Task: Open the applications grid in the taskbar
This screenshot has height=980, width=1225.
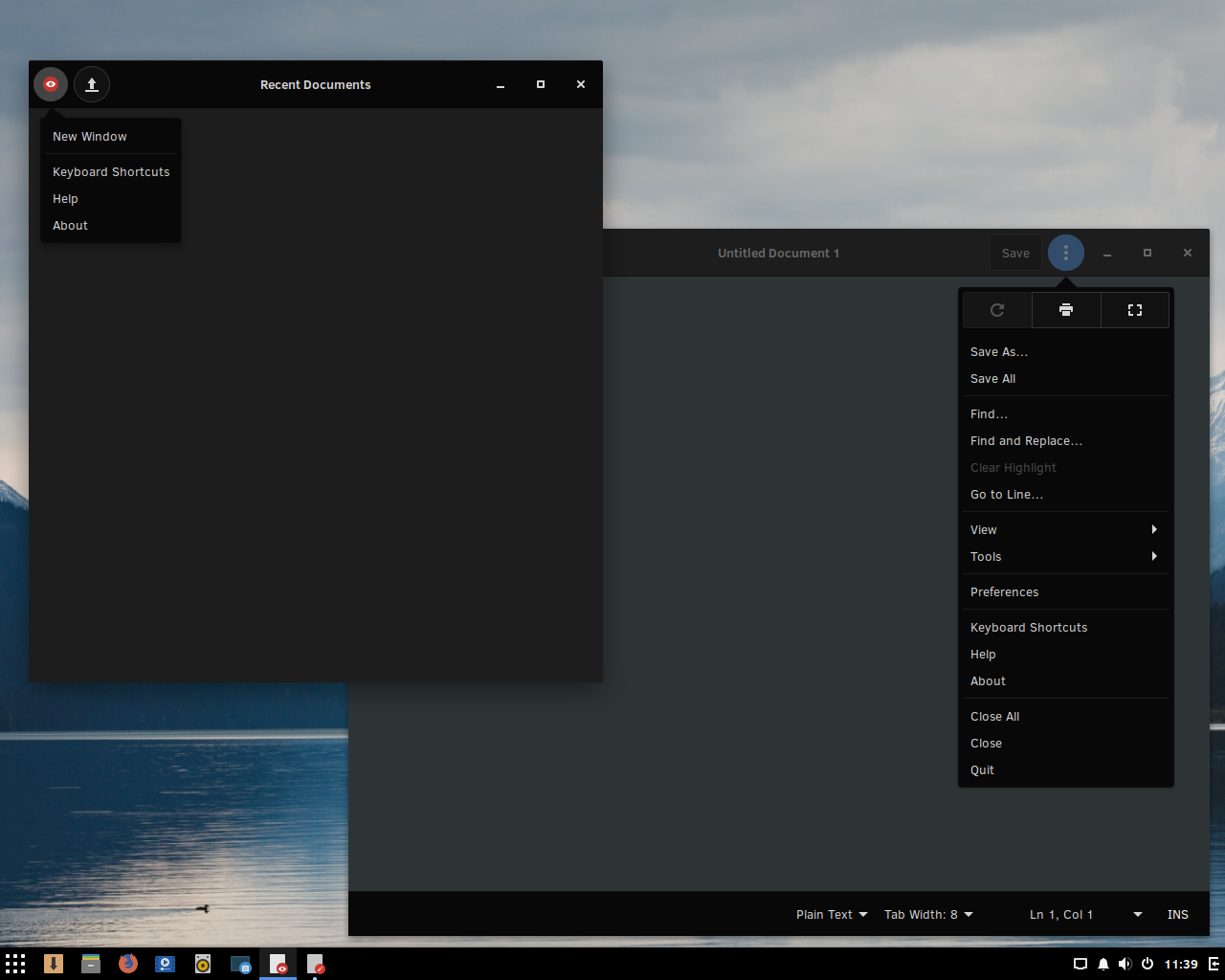Action: coord(15,964)
